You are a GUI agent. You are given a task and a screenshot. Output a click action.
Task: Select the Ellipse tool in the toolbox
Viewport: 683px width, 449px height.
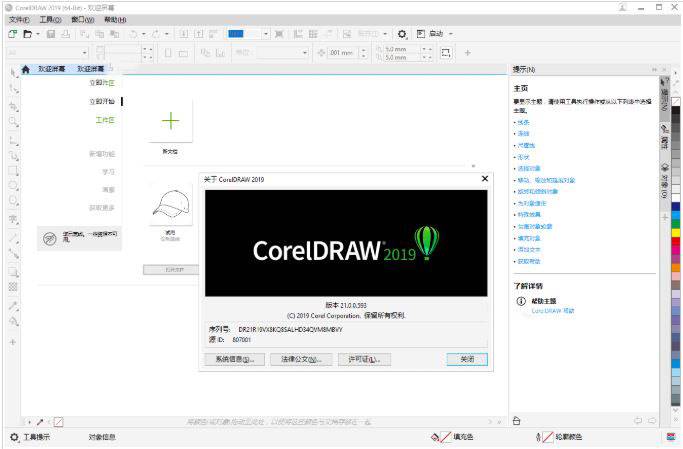[13, 186]
